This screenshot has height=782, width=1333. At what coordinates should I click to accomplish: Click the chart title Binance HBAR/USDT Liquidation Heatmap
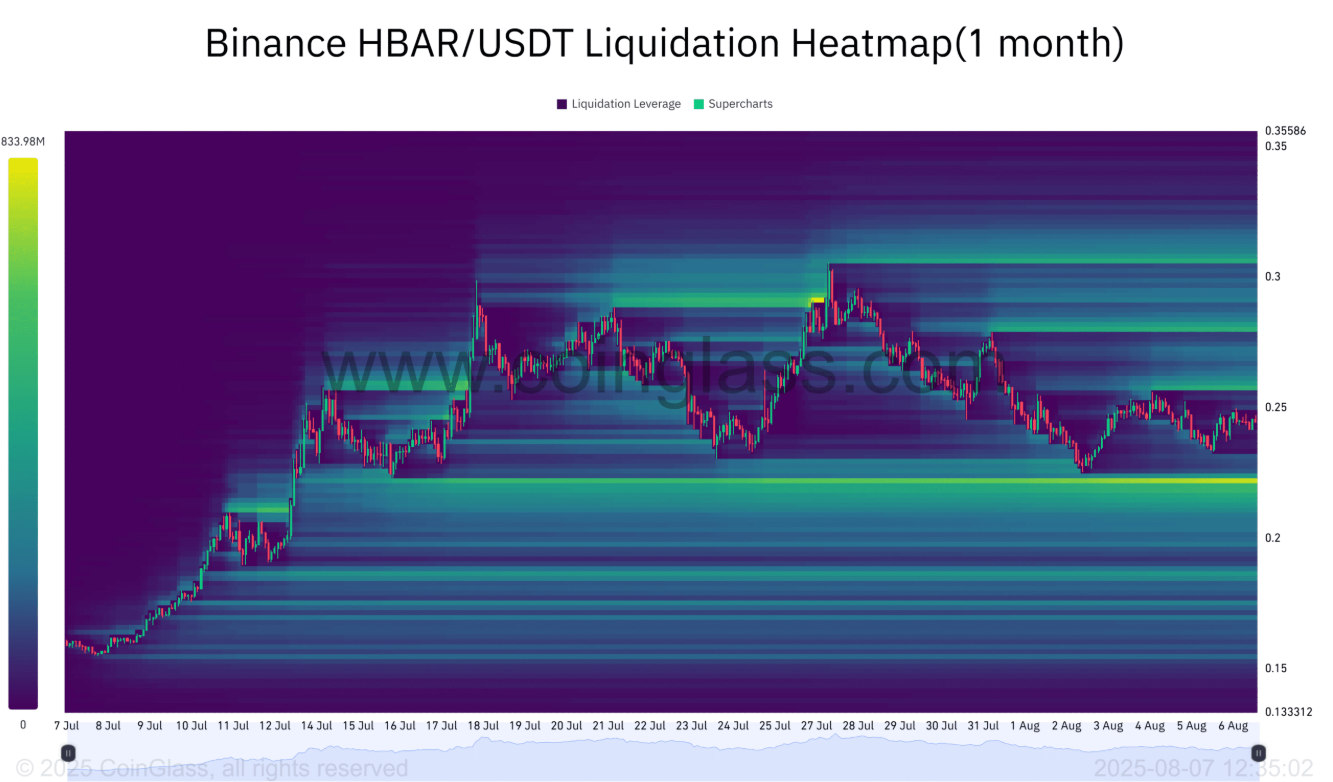665,43
